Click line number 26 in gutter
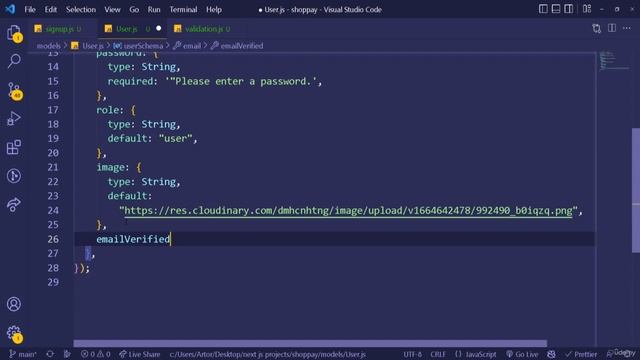This screenshot has width=640, height=360. click(x=53, y=239)
